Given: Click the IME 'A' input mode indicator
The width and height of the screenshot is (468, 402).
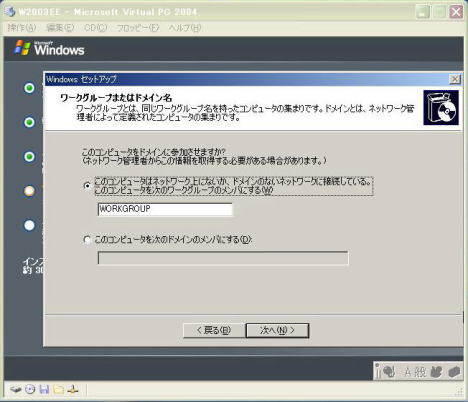Looking at the screenshot, I should 408,372.
